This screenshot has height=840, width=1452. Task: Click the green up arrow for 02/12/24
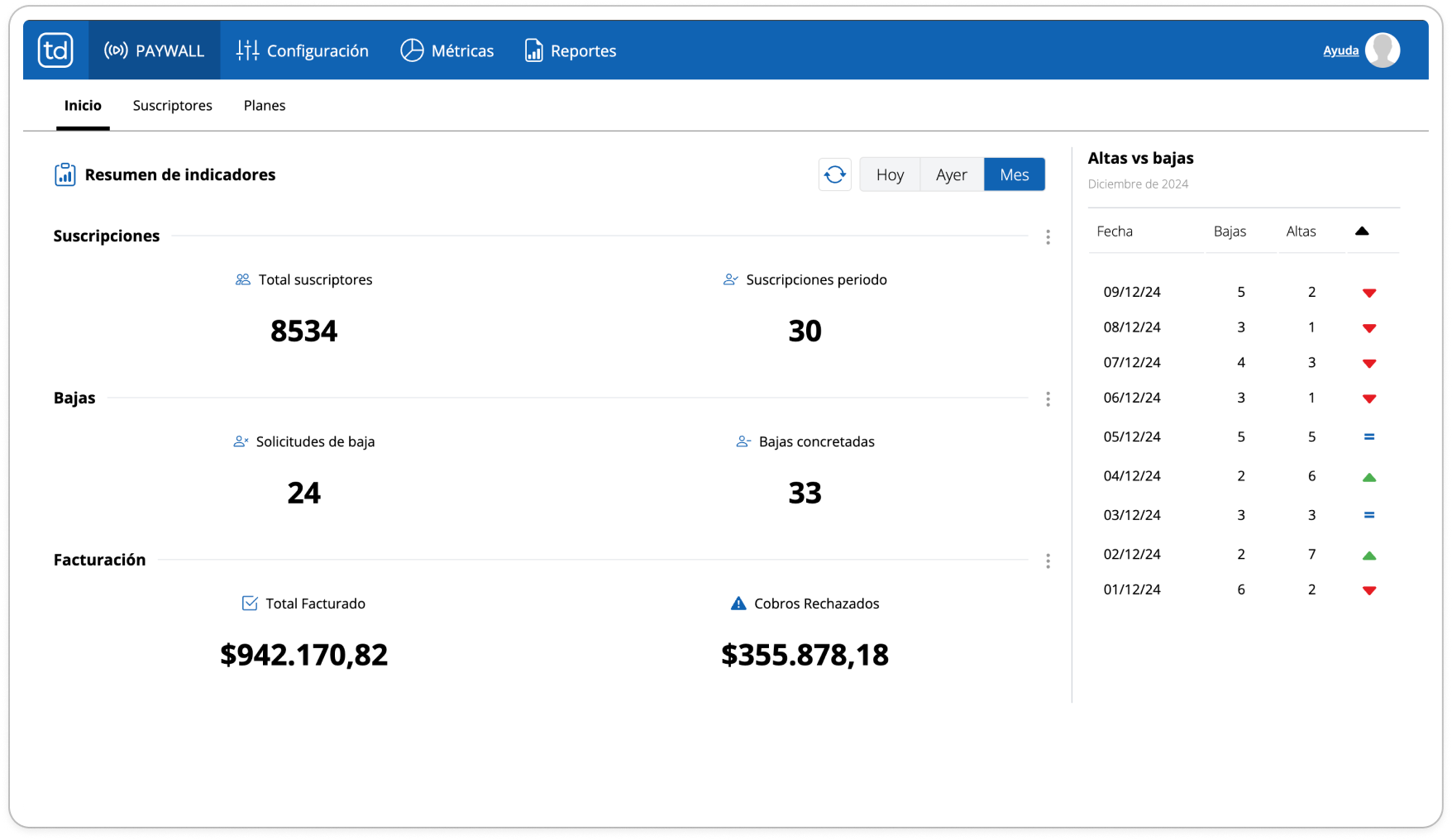click(1369, 556)
